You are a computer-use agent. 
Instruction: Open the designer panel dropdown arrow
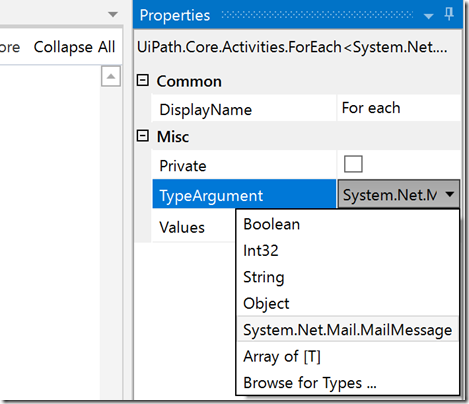pyautogui.click(x=113, y=14)
